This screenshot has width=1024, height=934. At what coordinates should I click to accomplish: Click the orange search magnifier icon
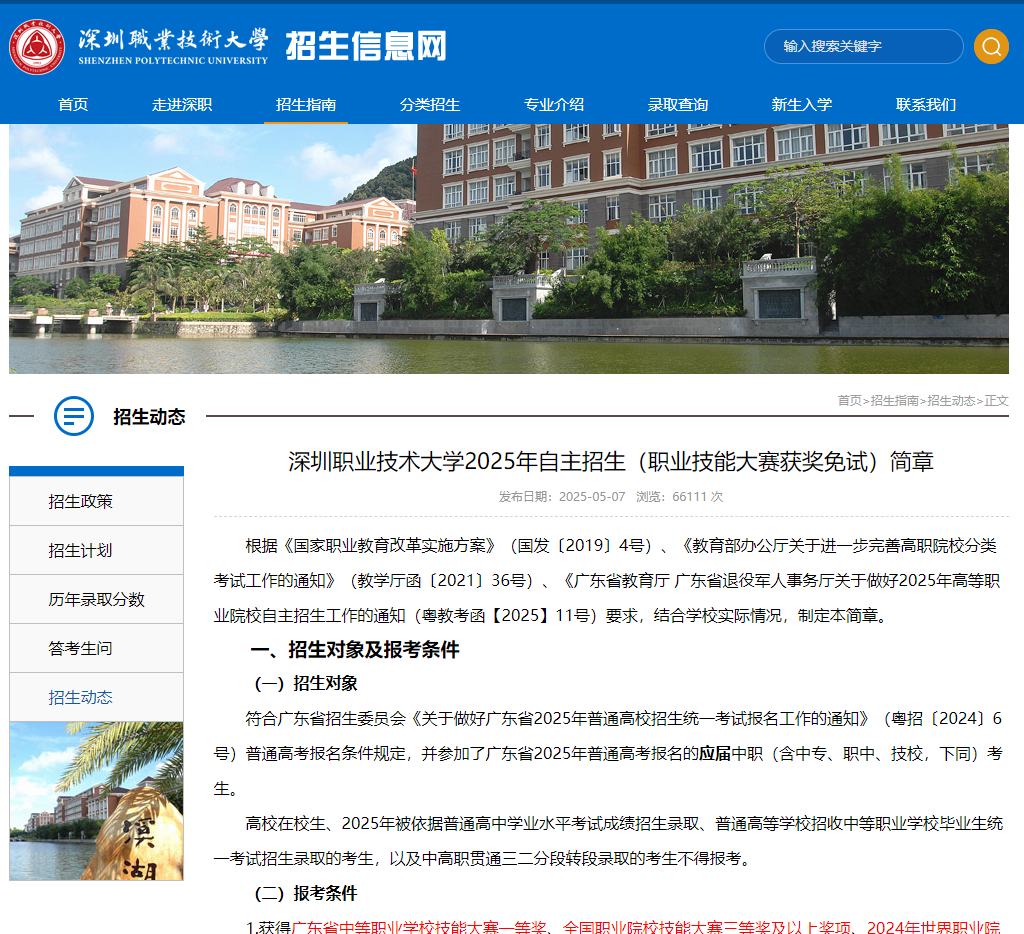click(x=991, y=46)
